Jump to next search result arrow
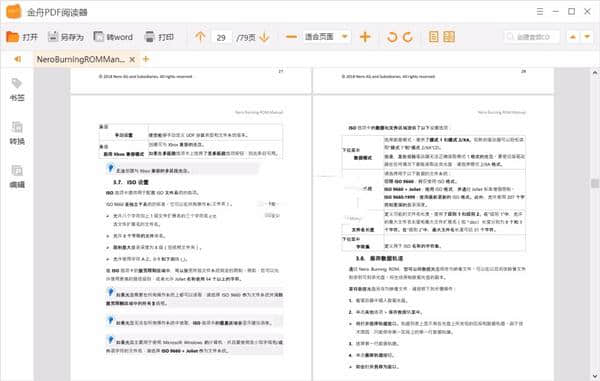Viewport: 600px width, 381px height. pyautogui.click(x=587, y=37)
